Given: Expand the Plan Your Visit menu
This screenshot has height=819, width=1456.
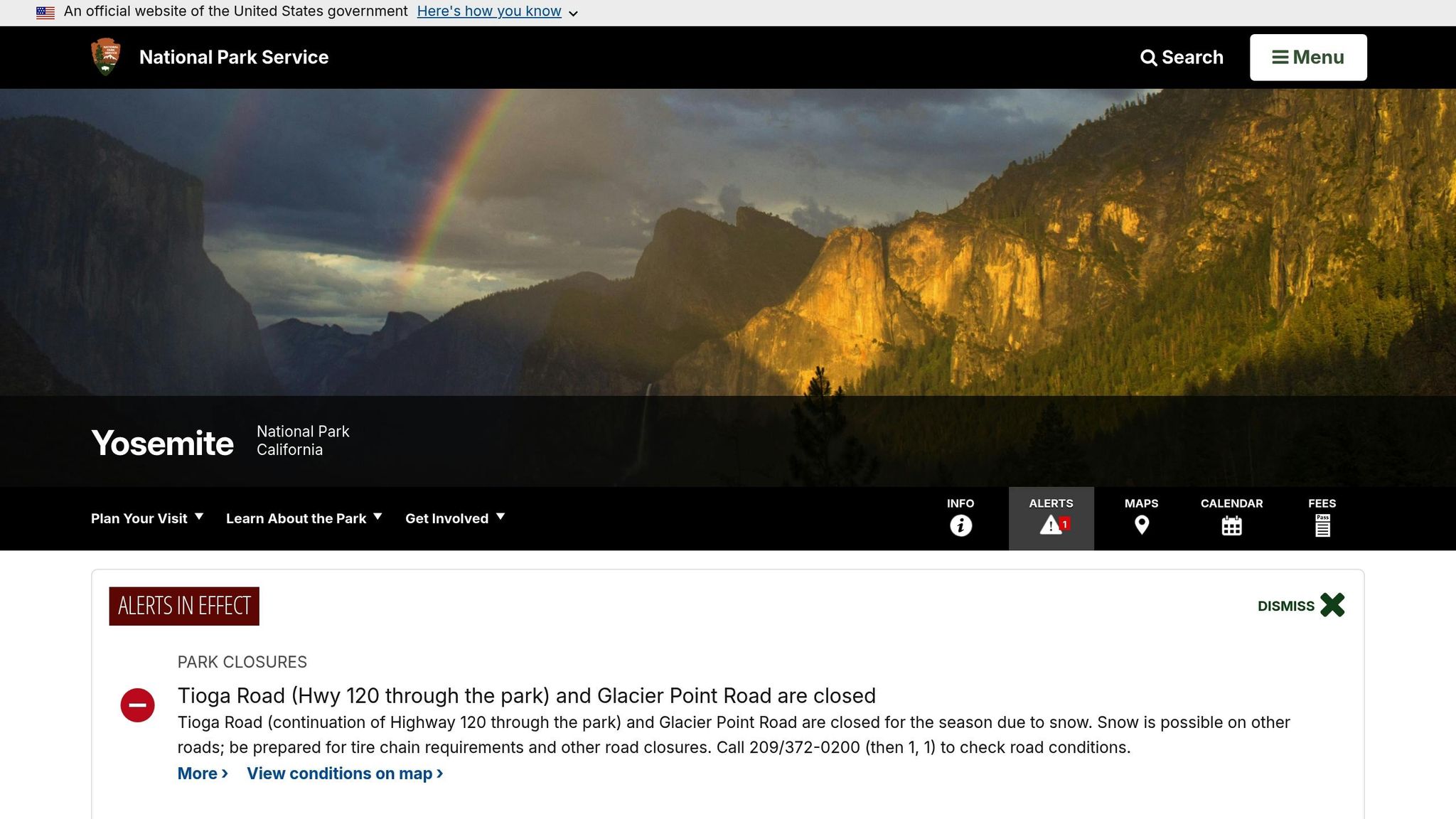Looking at the screenshot, I should tap(147, 518).
